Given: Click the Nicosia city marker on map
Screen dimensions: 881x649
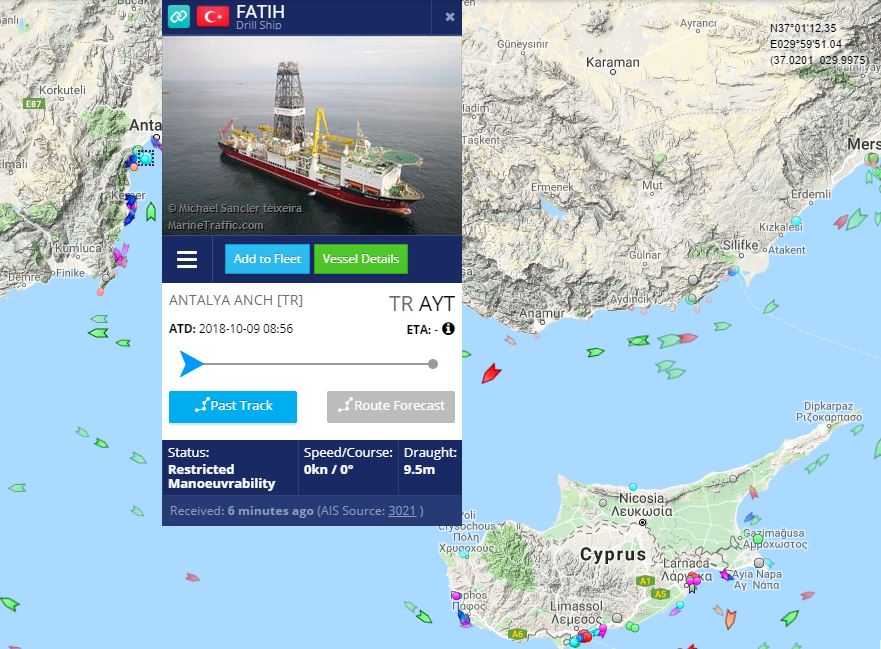Looking at the screenshot, I should coord(642,523).
